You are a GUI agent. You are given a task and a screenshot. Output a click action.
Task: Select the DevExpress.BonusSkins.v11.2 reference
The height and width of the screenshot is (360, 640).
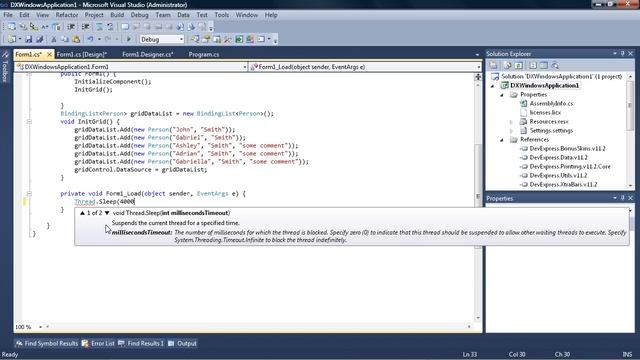pos(567,149)
